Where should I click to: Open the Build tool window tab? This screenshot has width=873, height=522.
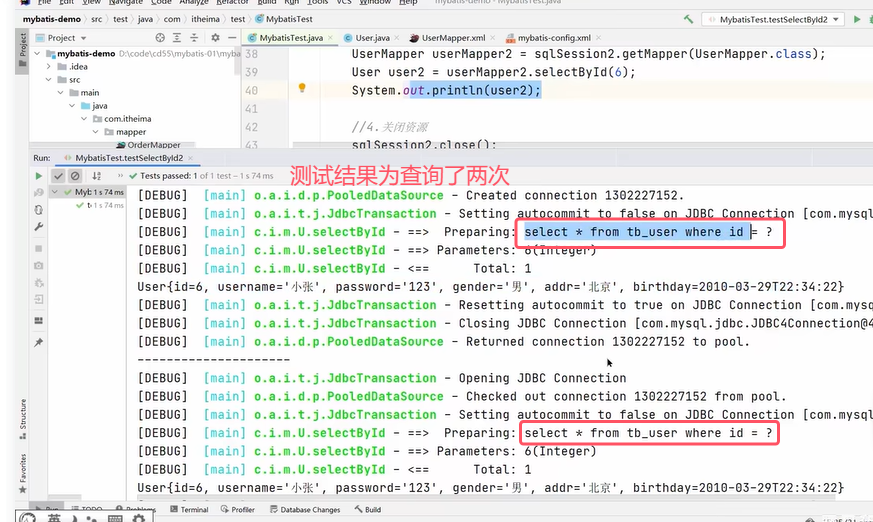click(x=367, y=509)
